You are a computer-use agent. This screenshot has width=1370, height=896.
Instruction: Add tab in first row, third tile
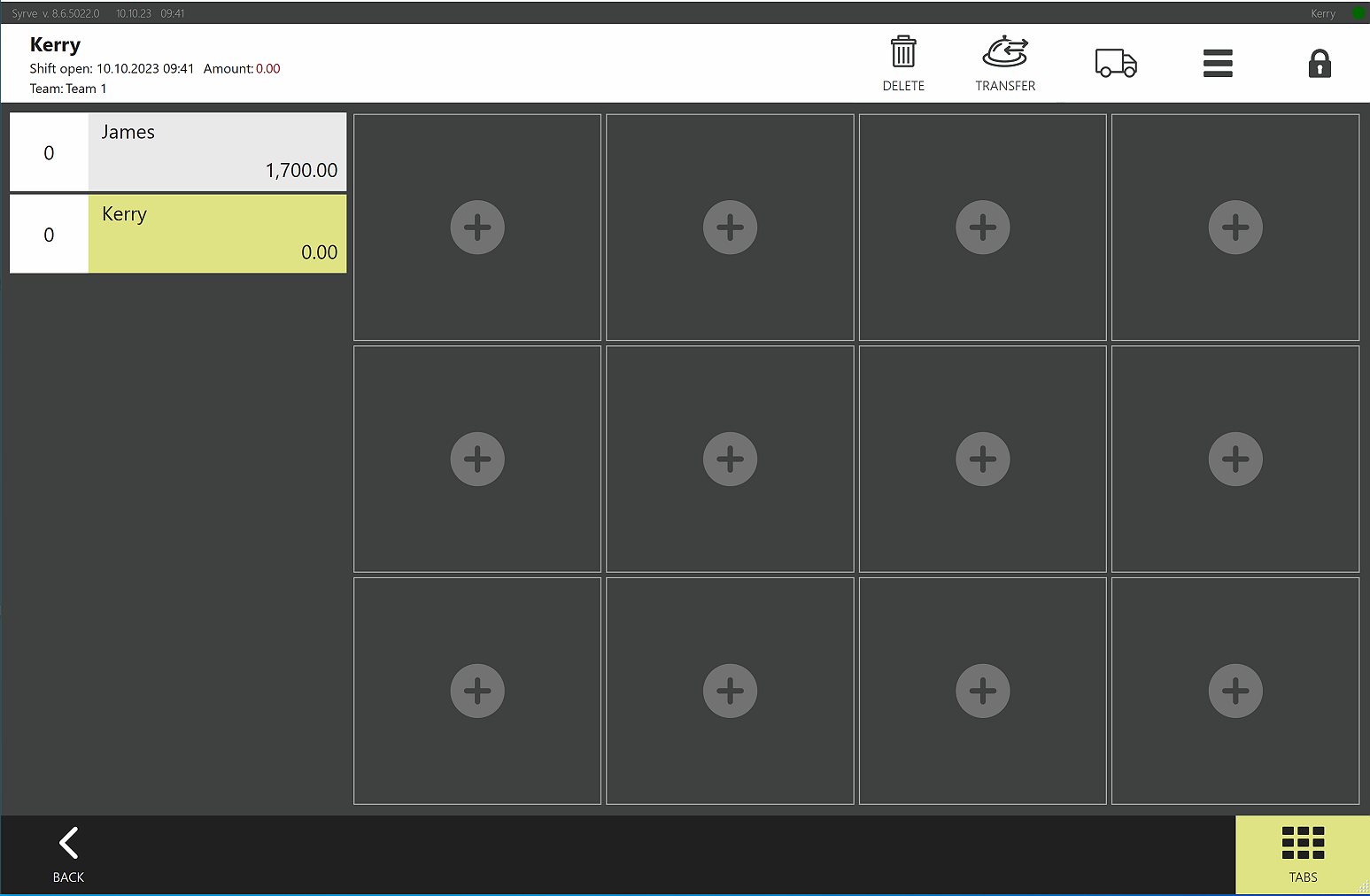click(983, 228)
